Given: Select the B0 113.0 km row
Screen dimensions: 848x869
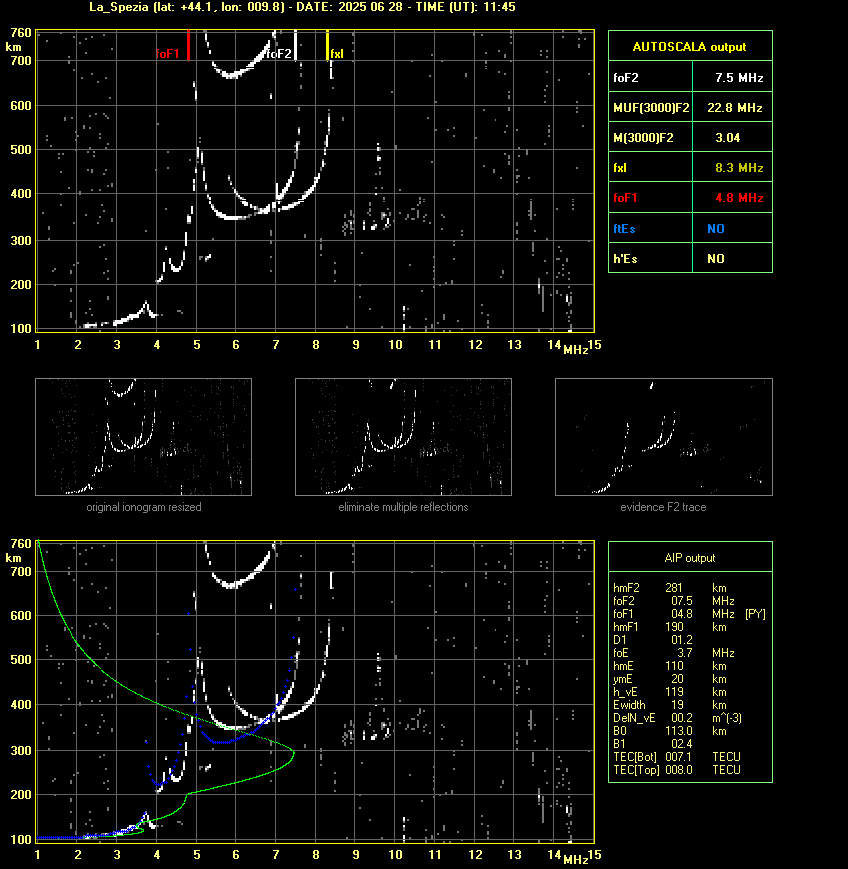Looking at the screenshot, I should (x=670, y=731).
